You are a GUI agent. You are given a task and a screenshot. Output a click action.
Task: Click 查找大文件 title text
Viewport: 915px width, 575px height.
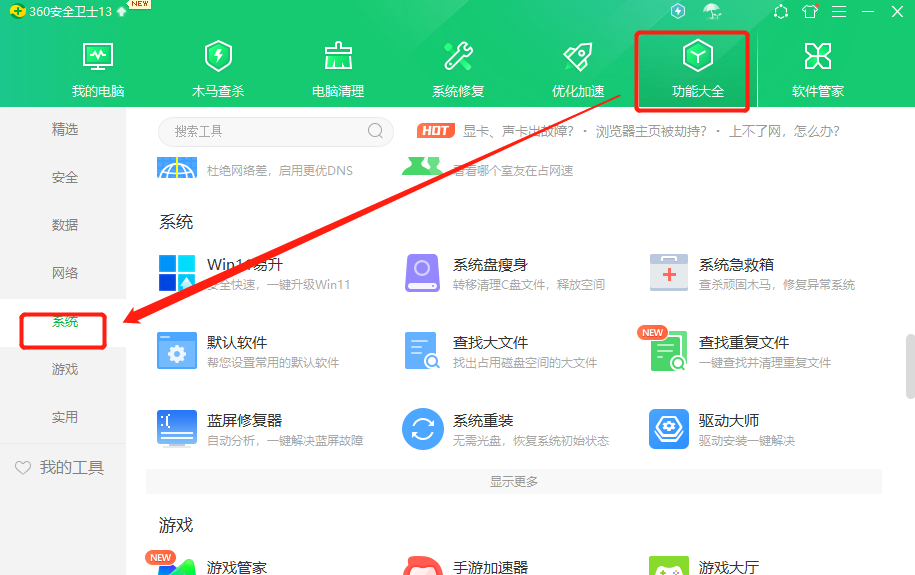(490, 343)
